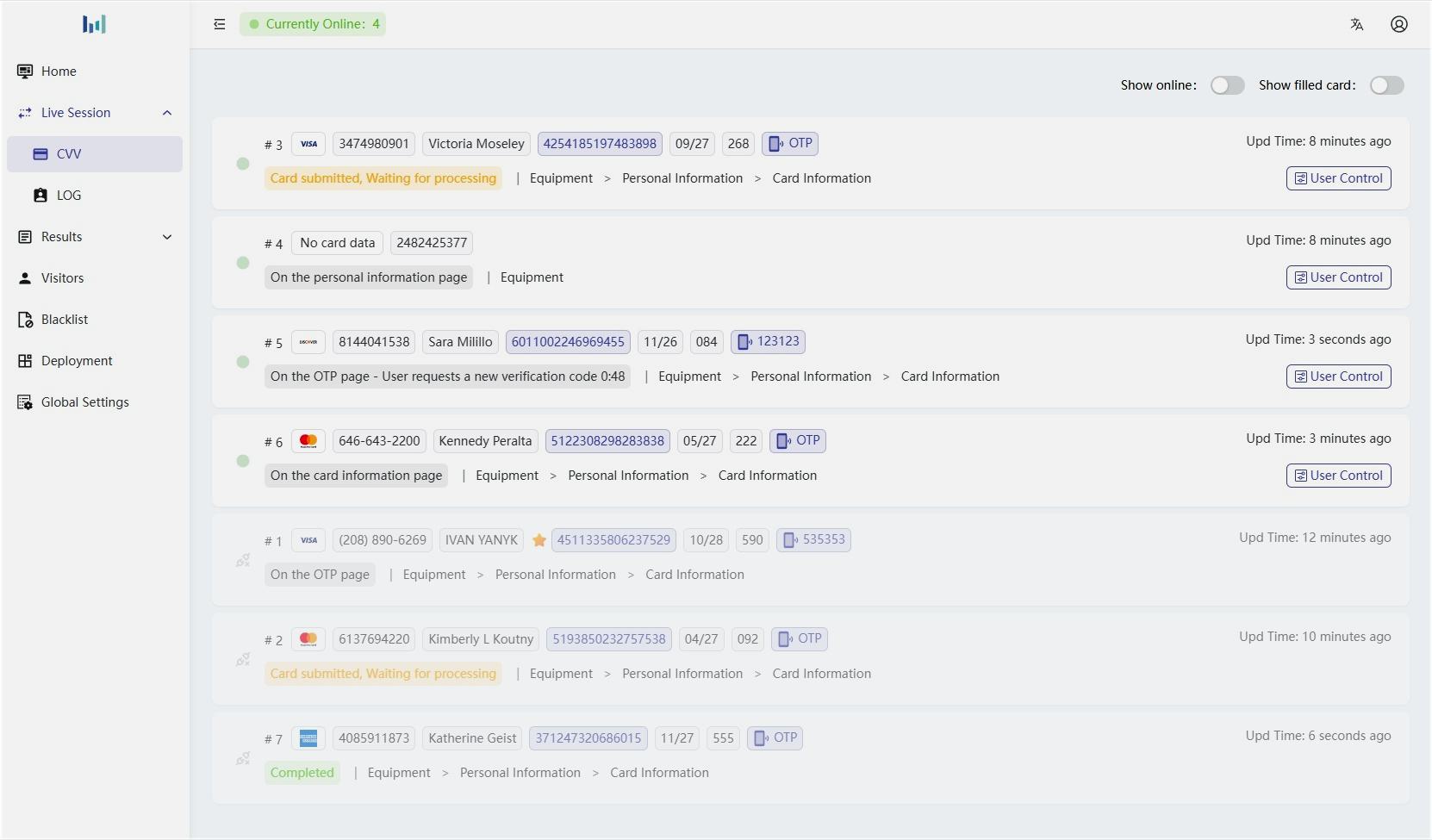Click the bar-chart logo at top left

94,24
